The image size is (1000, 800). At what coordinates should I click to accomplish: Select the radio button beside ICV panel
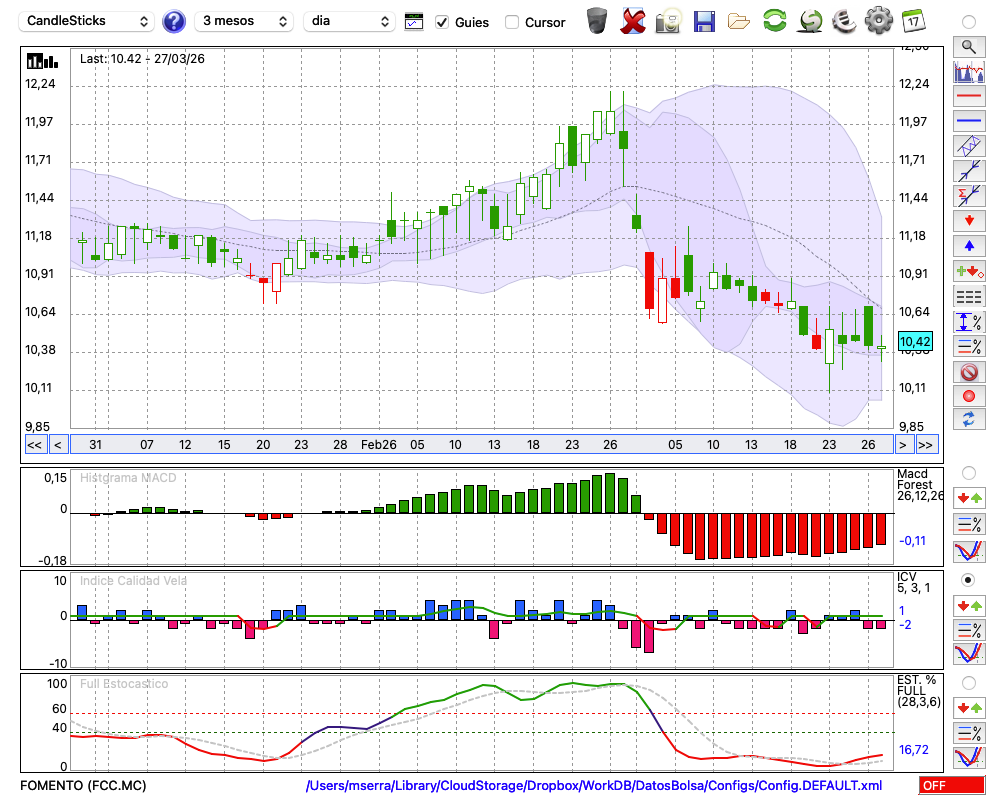[x=968, y=580]
